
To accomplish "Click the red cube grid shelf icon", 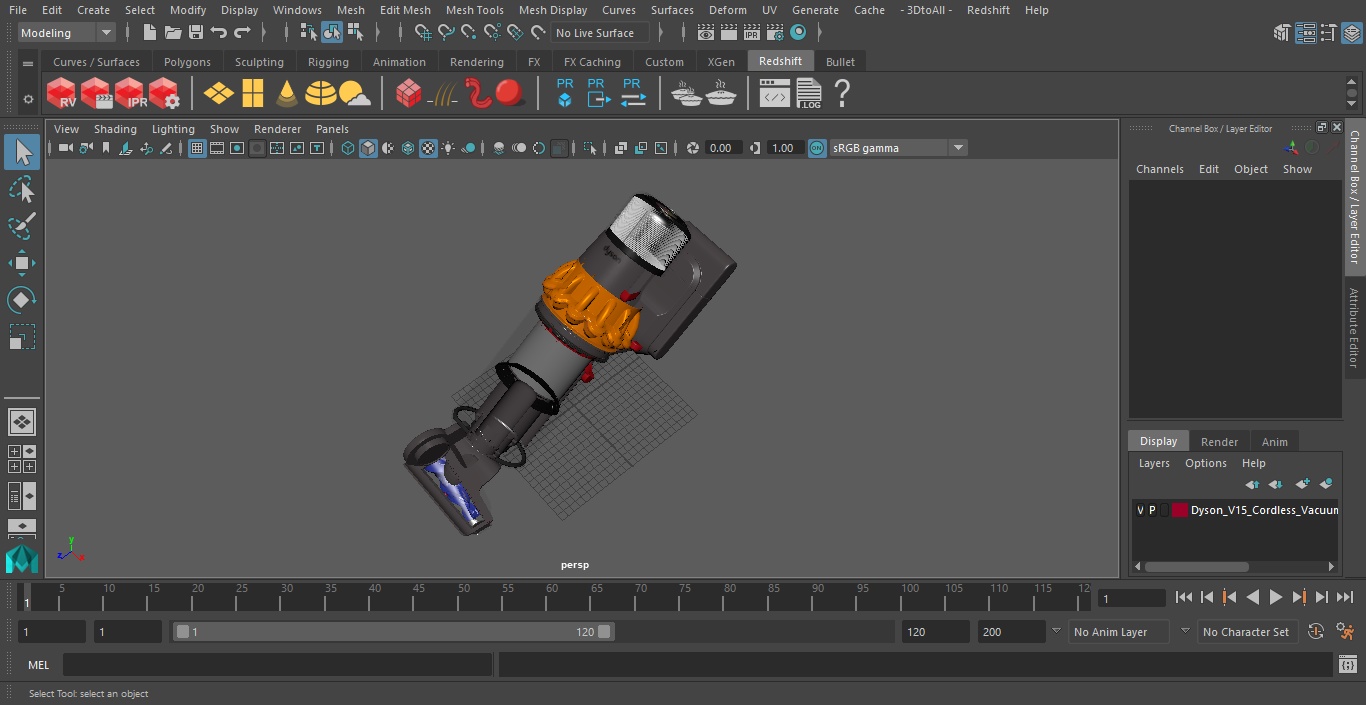I will [x=409, y=94].
